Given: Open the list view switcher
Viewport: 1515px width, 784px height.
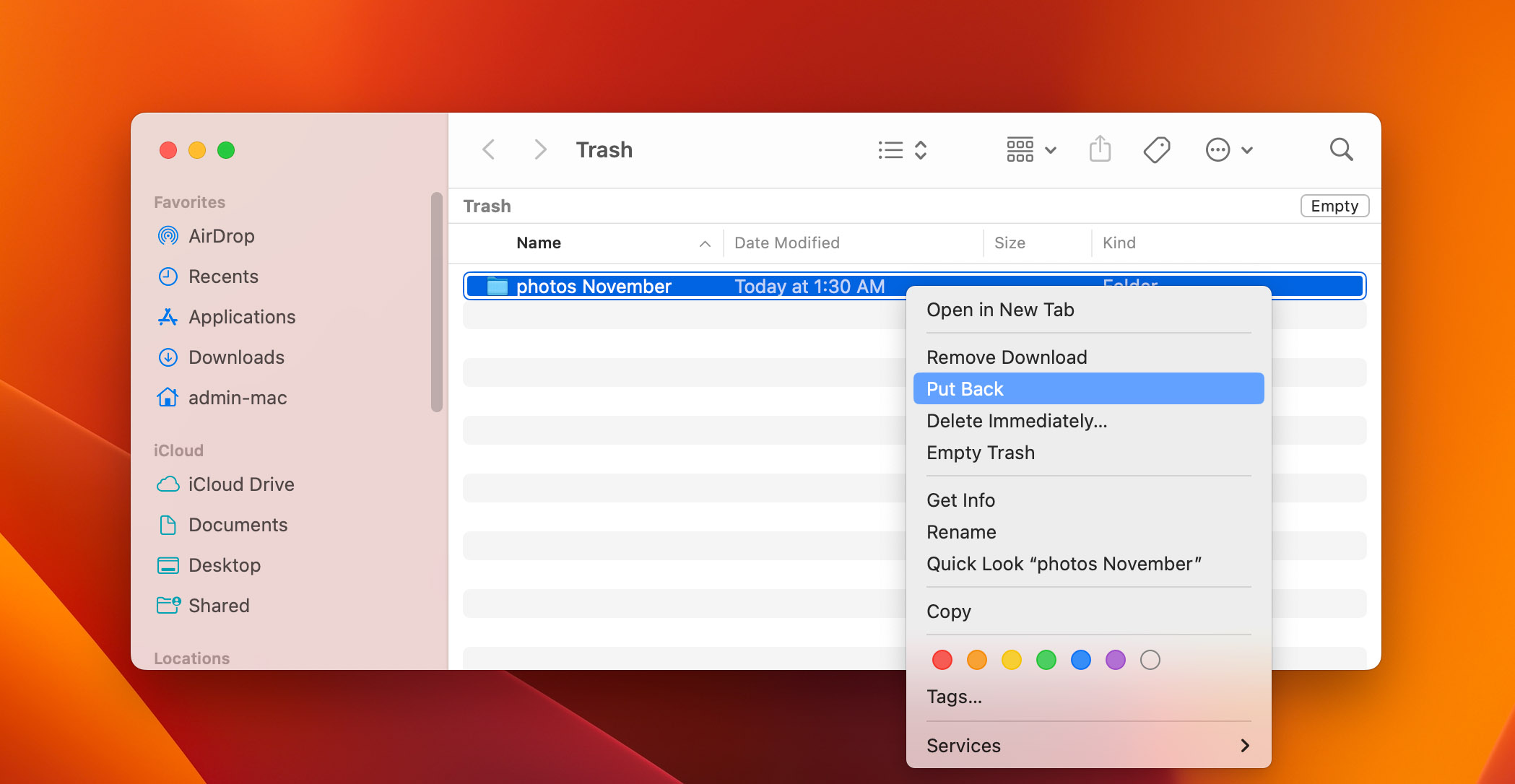Looking at the screenshot, I should (x=903, y=149).
